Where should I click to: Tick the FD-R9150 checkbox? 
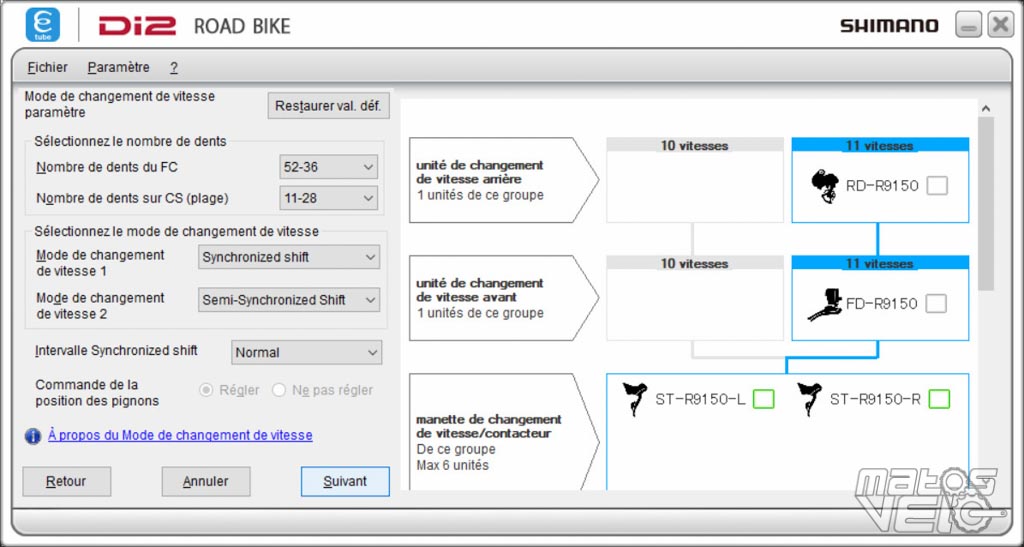pyautogui.click(x=936, y=304)
